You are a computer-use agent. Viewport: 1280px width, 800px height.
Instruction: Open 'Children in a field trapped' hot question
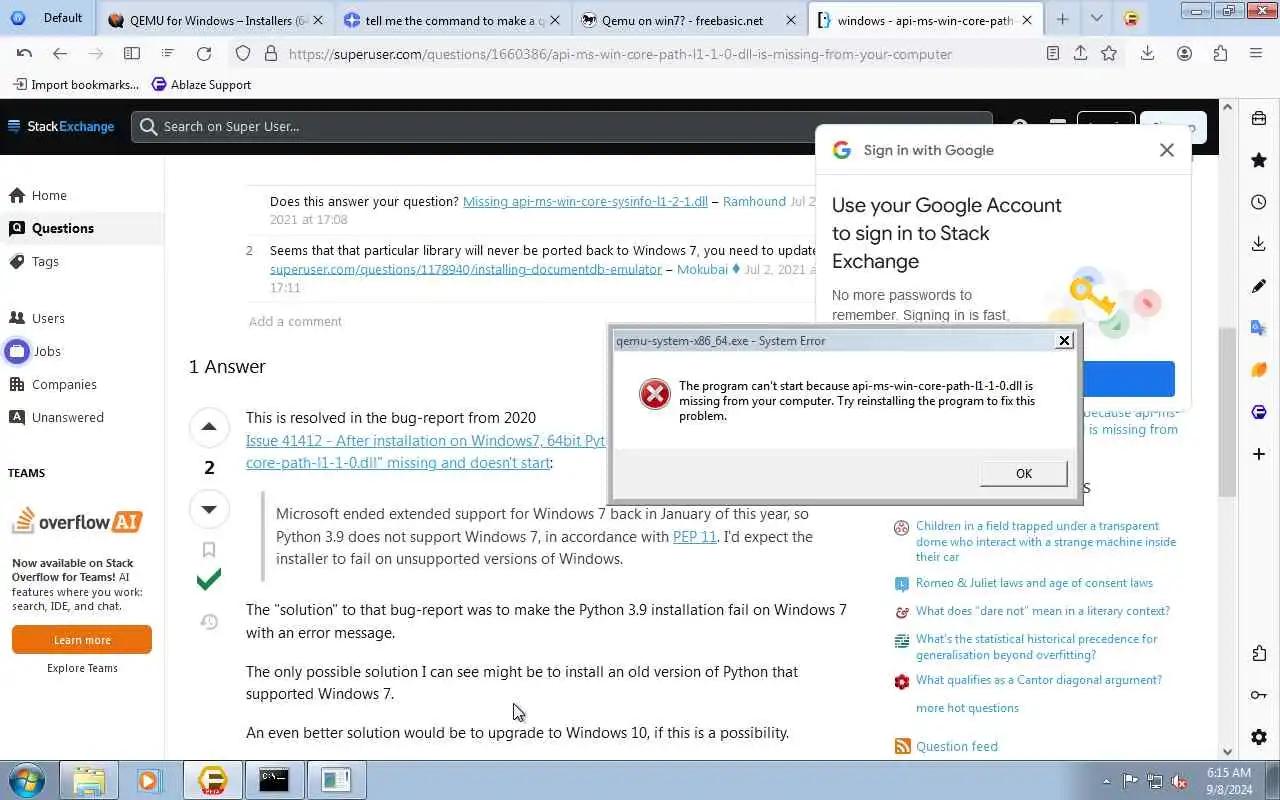1045,541
